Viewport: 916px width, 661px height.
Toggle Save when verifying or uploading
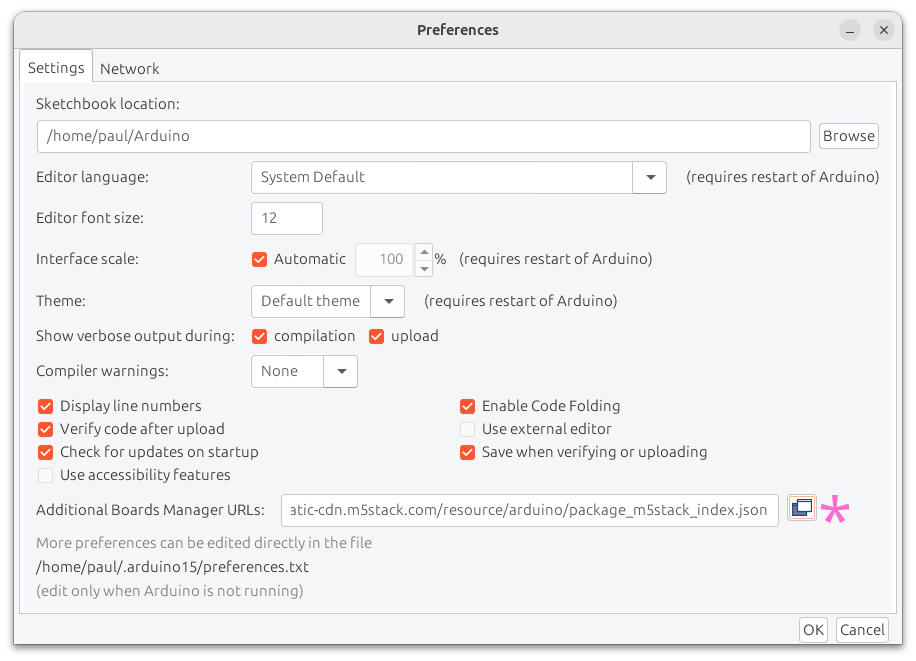[467, 452]
